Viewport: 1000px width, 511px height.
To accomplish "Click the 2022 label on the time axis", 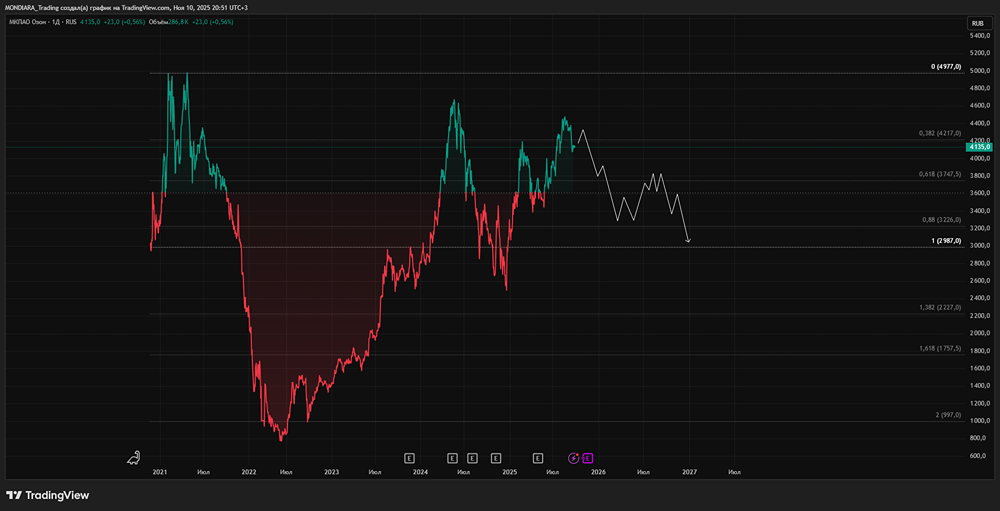I will (x=250, y=471).
